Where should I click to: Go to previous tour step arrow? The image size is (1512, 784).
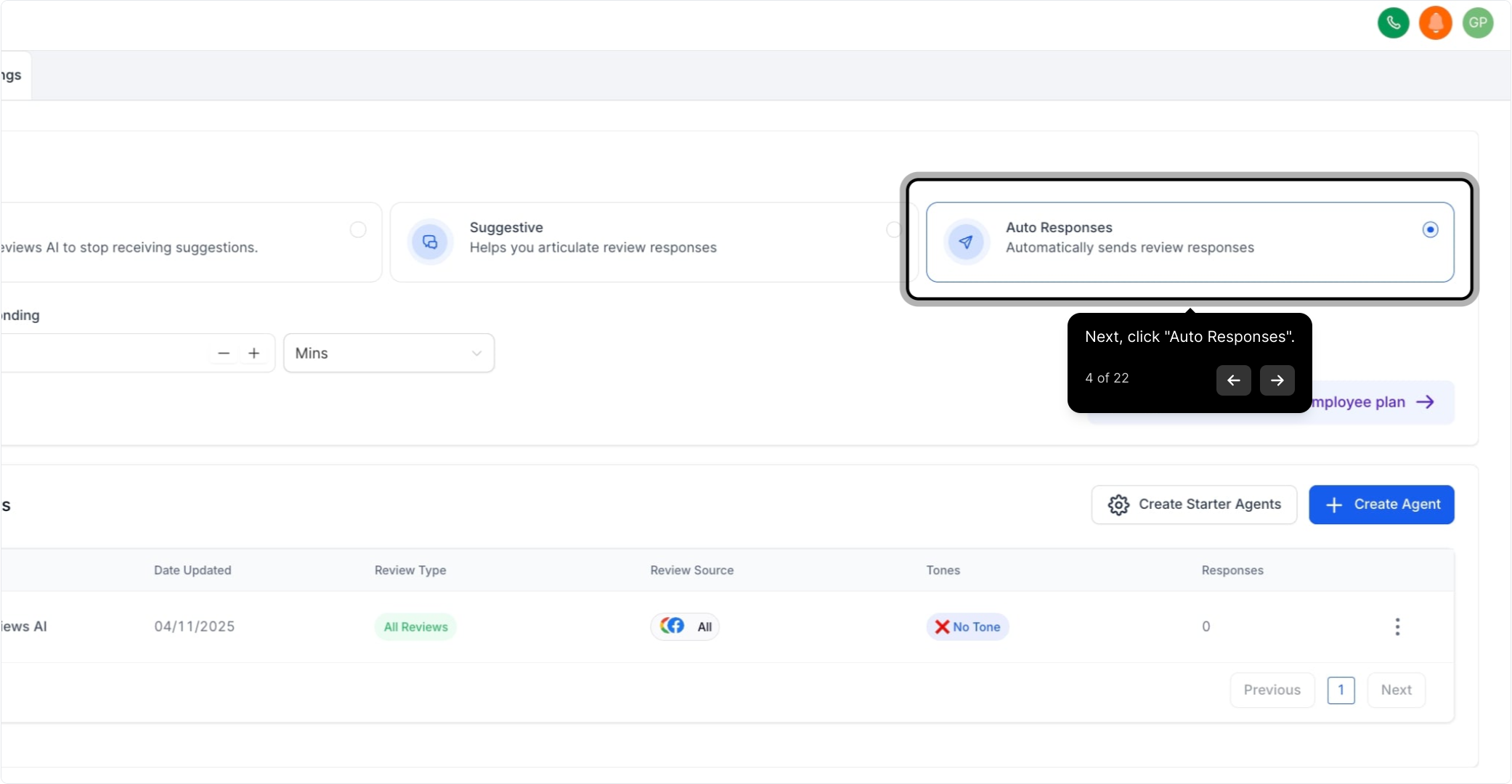[x=1233, y=380]
